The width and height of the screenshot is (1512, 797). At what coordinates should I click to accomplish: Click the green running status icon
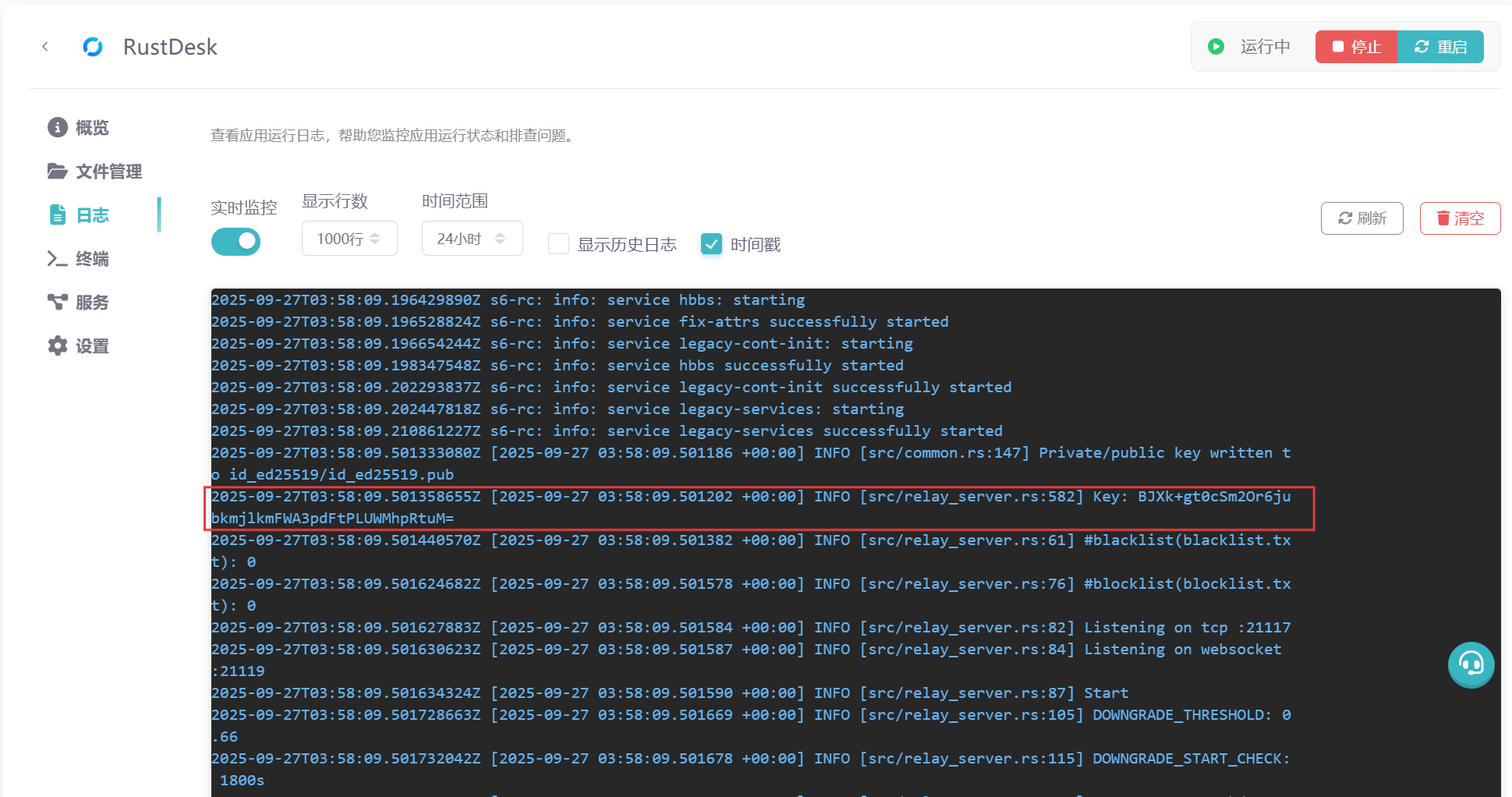click(1216, 47)
